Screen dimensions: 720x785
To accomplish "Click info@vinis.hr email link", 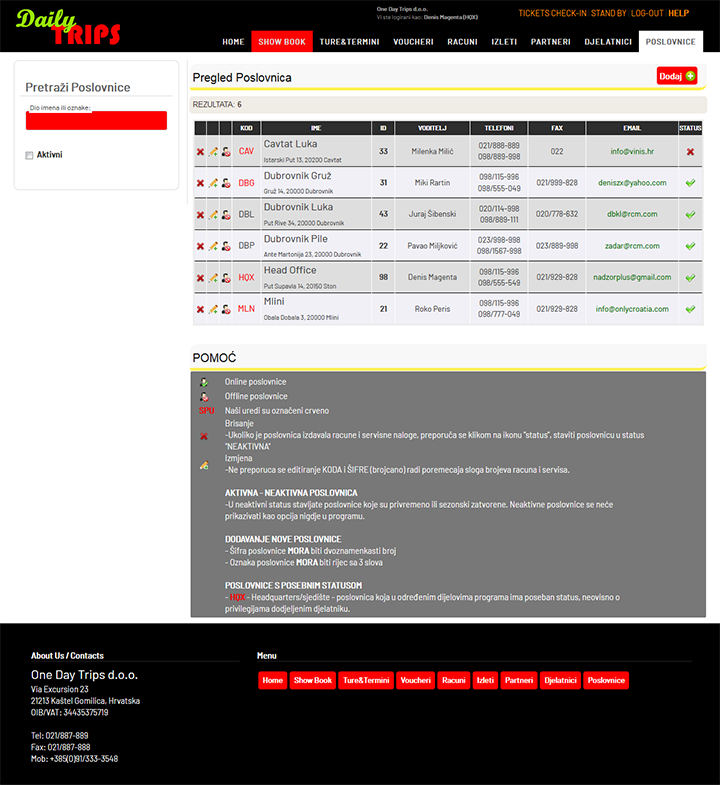I will point(632,152).
